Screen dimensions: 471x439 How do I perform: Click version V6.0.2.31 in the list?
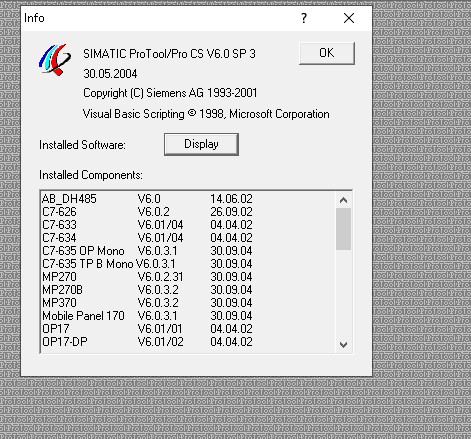tap(160, 277)
